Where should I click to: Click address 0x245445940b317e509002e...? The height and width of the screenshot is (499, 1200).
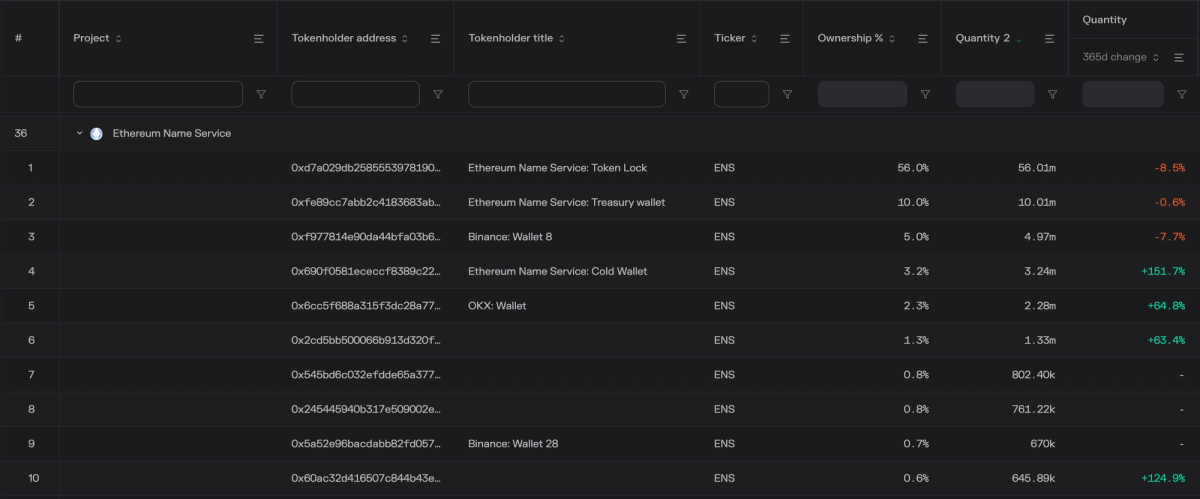click(x=365, y=409)
